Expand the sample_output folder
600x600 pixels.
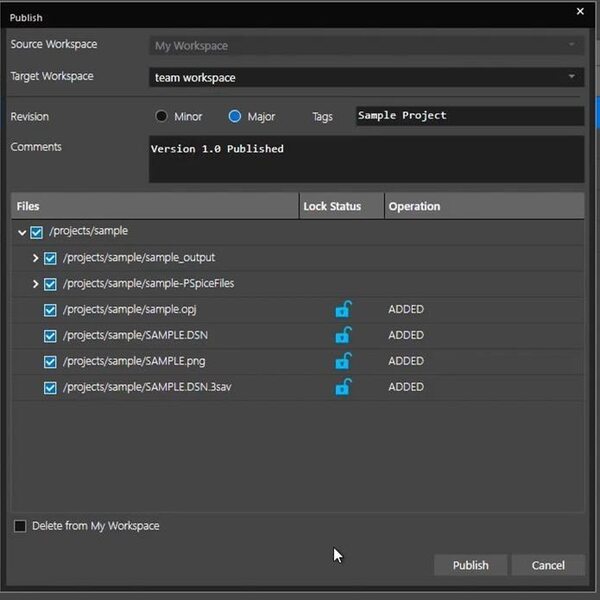pos(35,258)
